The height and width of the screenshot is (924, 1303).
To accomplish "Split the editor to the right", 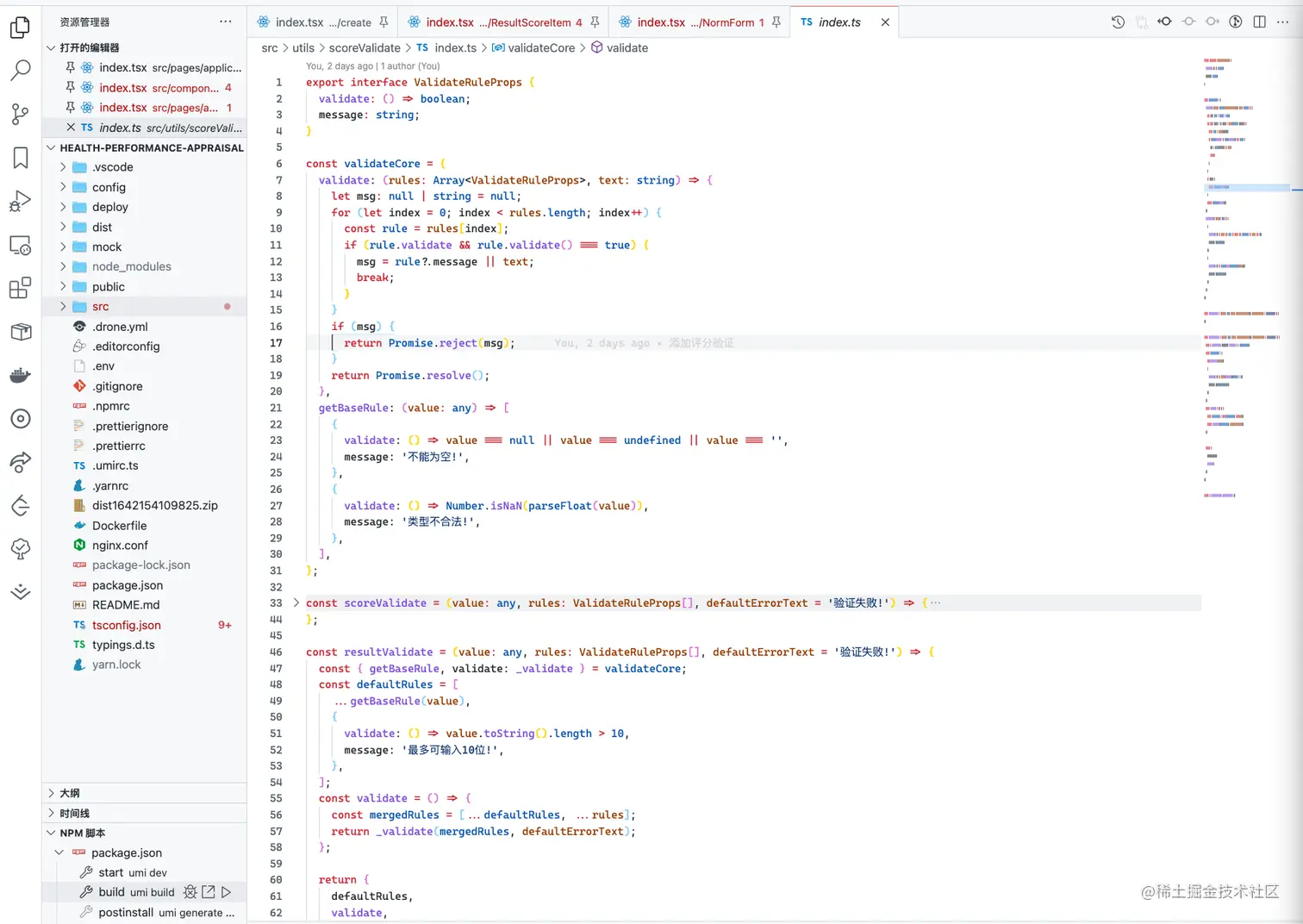I will 1259,22.
